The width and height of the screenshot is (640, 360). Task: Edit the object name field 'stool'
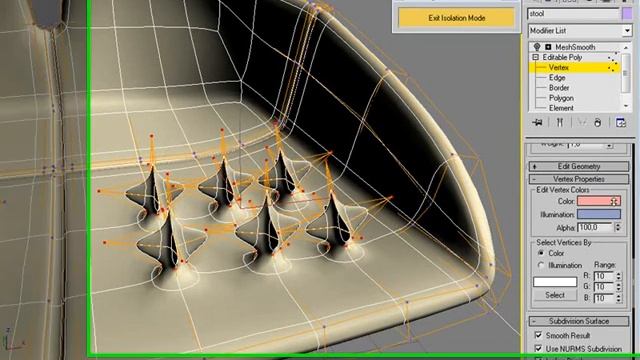pyautogui.click(x=573, y=14)
